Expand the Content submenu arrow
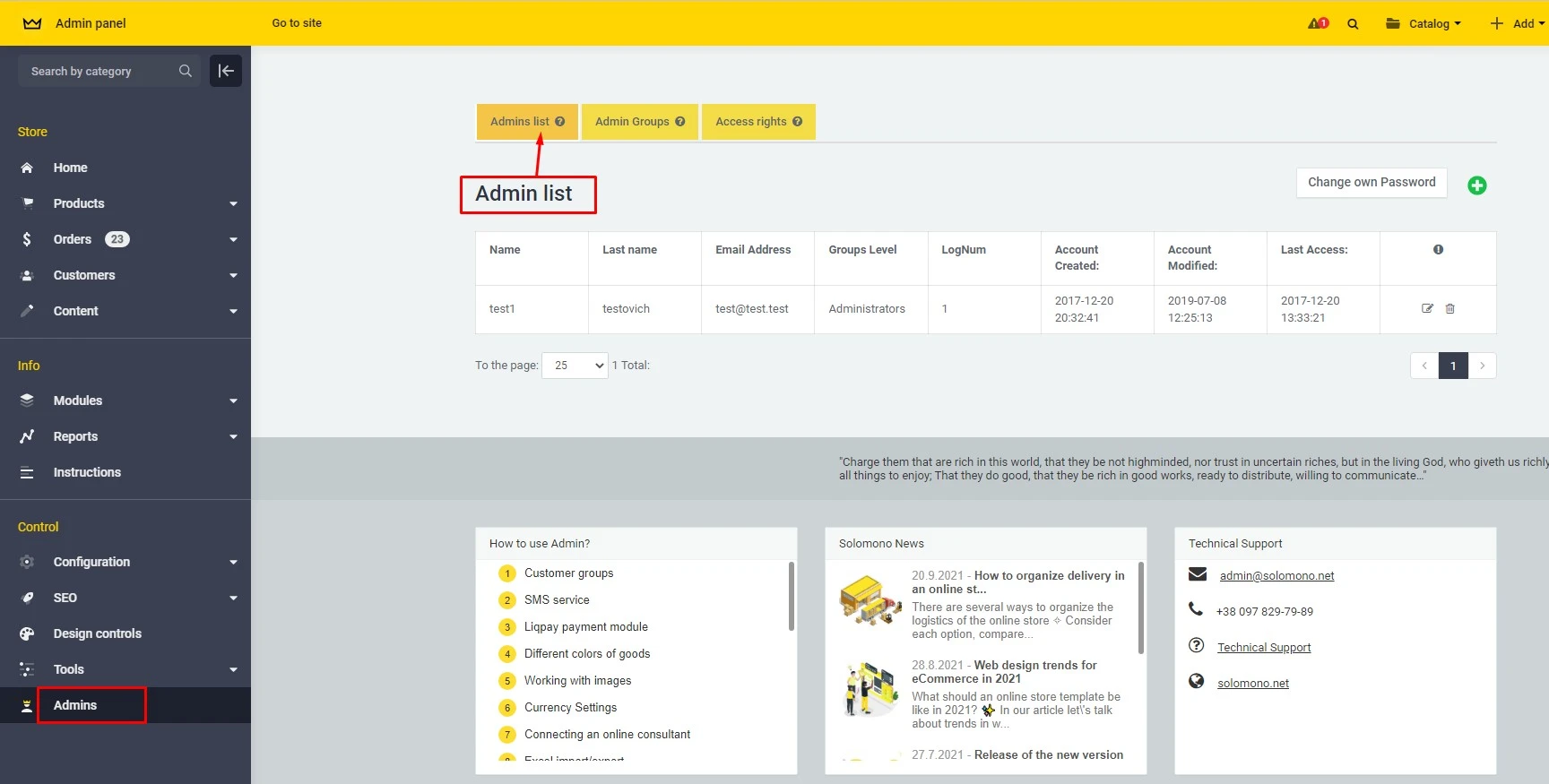1549x784 pixels. pos(233,312)
